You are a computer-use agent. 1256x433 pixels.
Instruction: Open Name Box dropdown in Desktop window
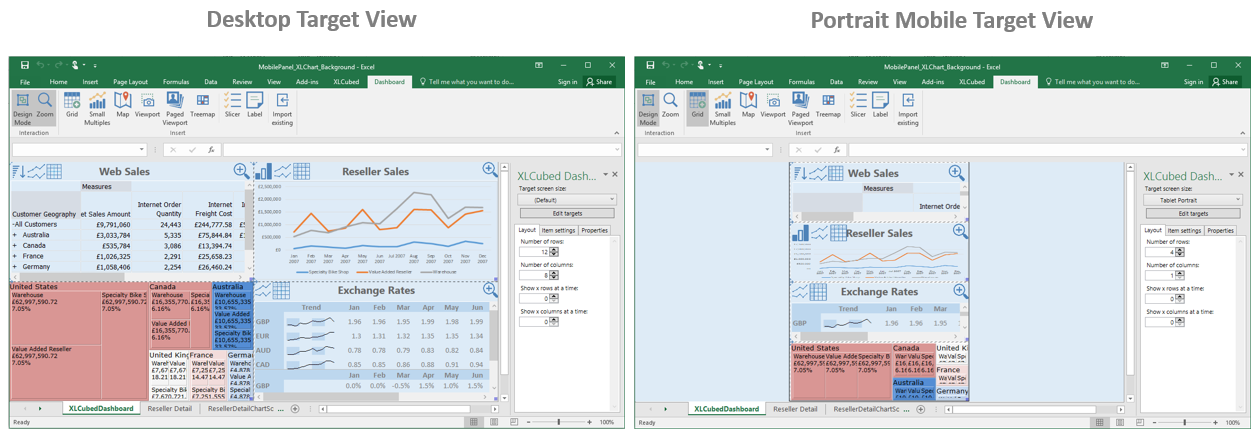pos(142,150)
